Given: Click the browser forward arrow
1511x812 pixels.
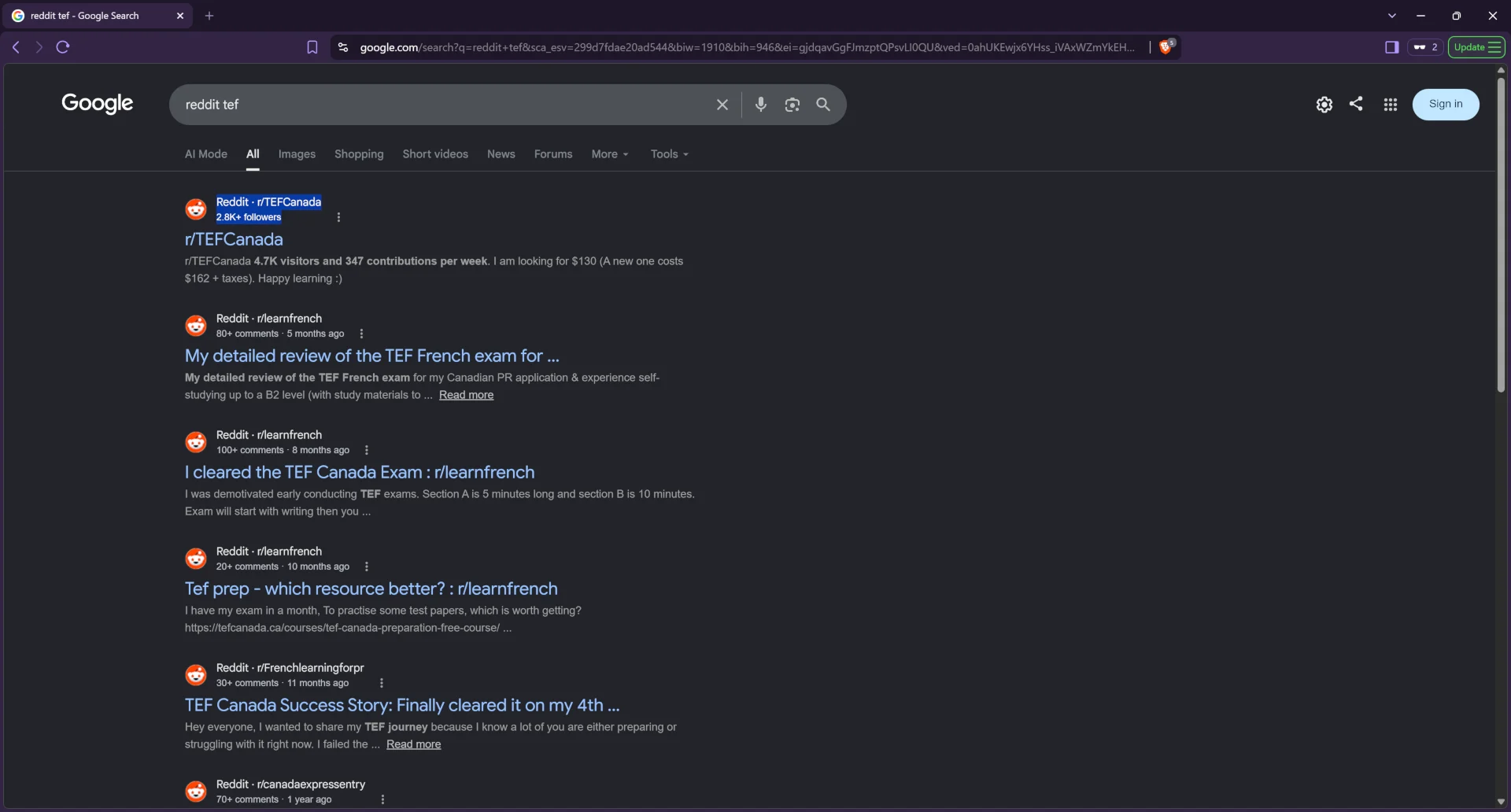Looking at the screenshot, I should click(39, 47).
